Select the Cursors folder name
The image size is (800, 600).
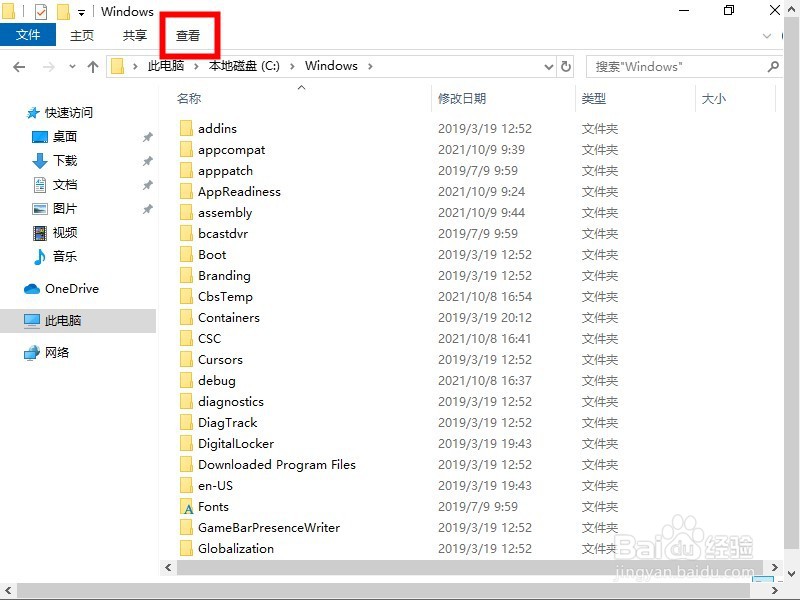click(x=220, y=360)
